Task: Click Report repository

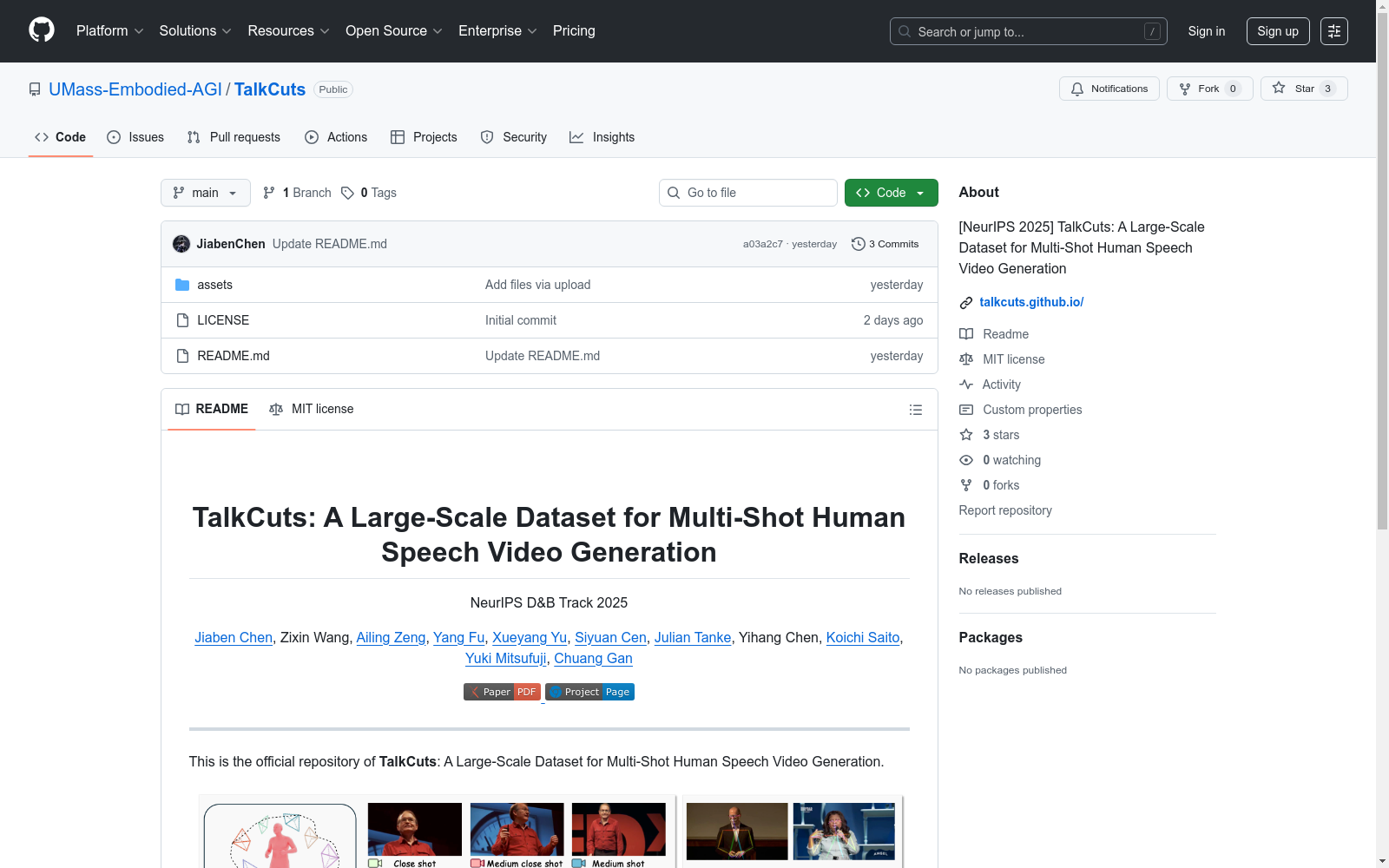Action: 1005,510
